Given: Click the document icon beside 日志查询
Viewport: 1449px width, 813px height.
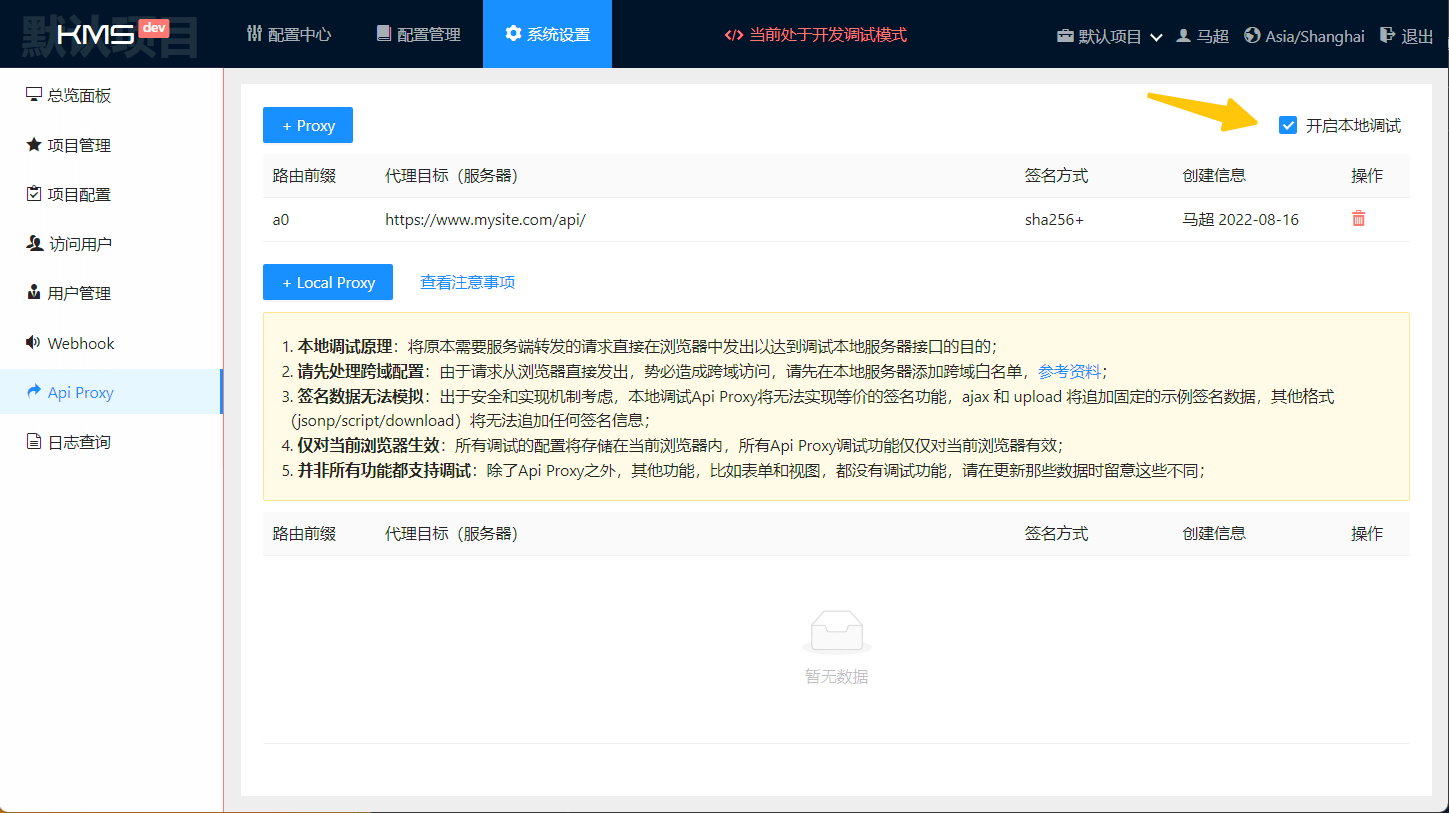Looking at the screenshot, I should click(x=33, y=442).
